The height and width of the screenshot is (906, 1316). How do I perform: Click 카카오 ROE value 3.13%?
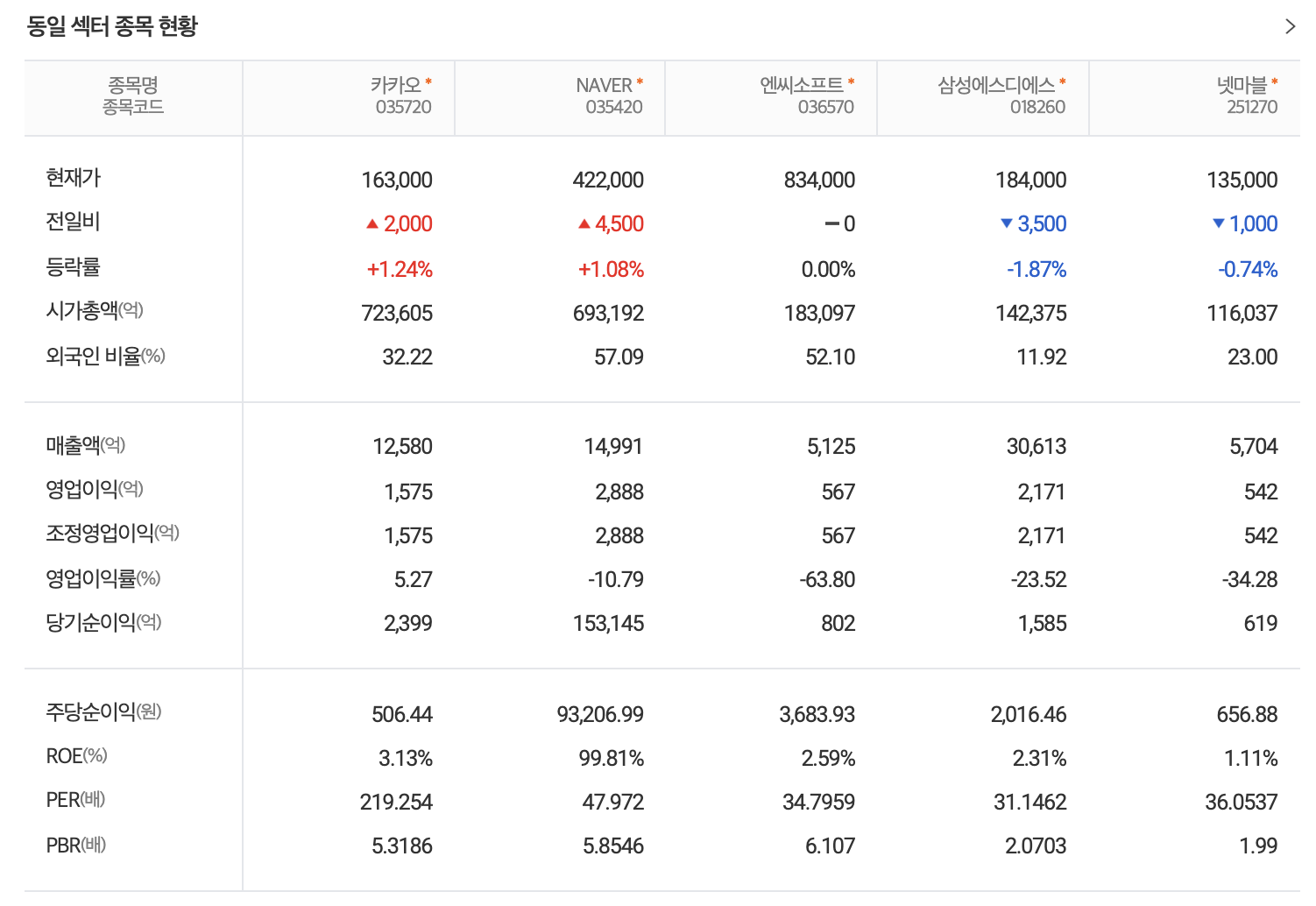[406, 758]
